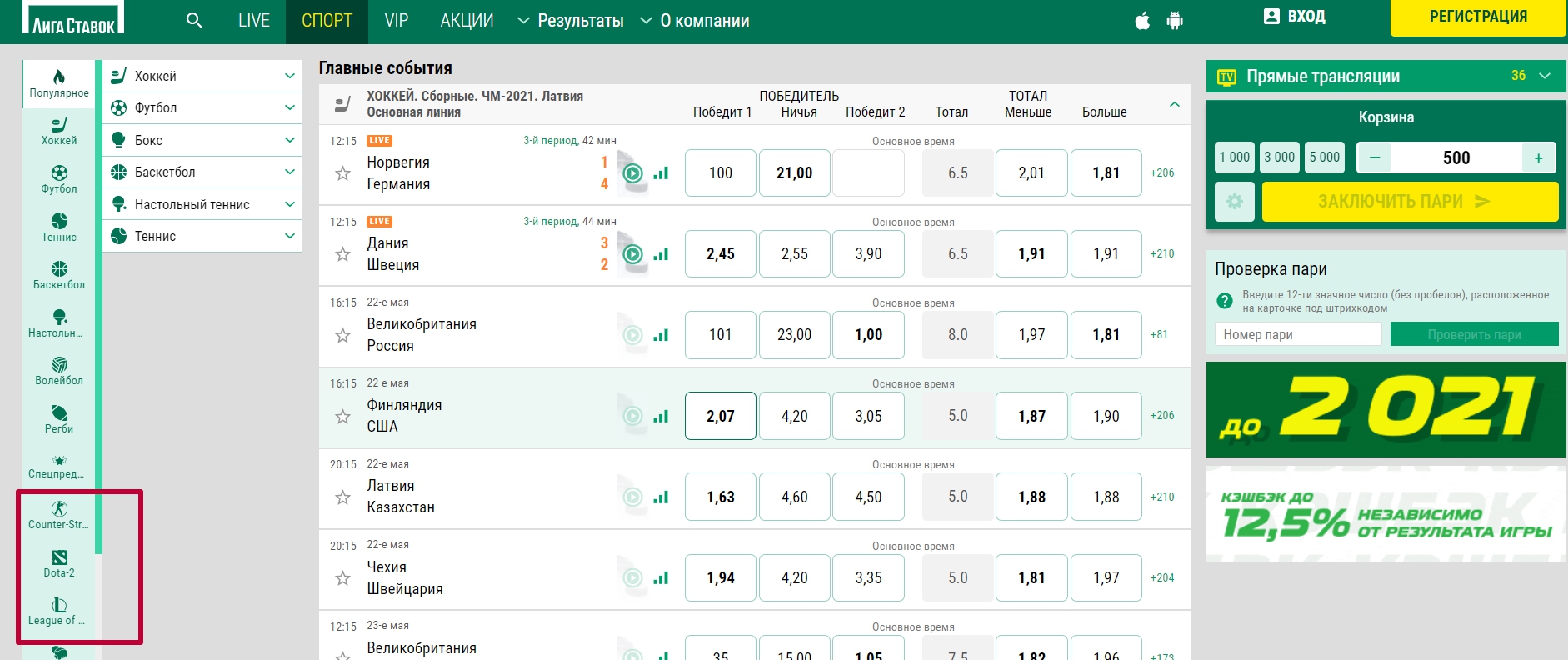Add Finland vs USA to favorites
1568x660 pixels.
(x=342, y=416)
